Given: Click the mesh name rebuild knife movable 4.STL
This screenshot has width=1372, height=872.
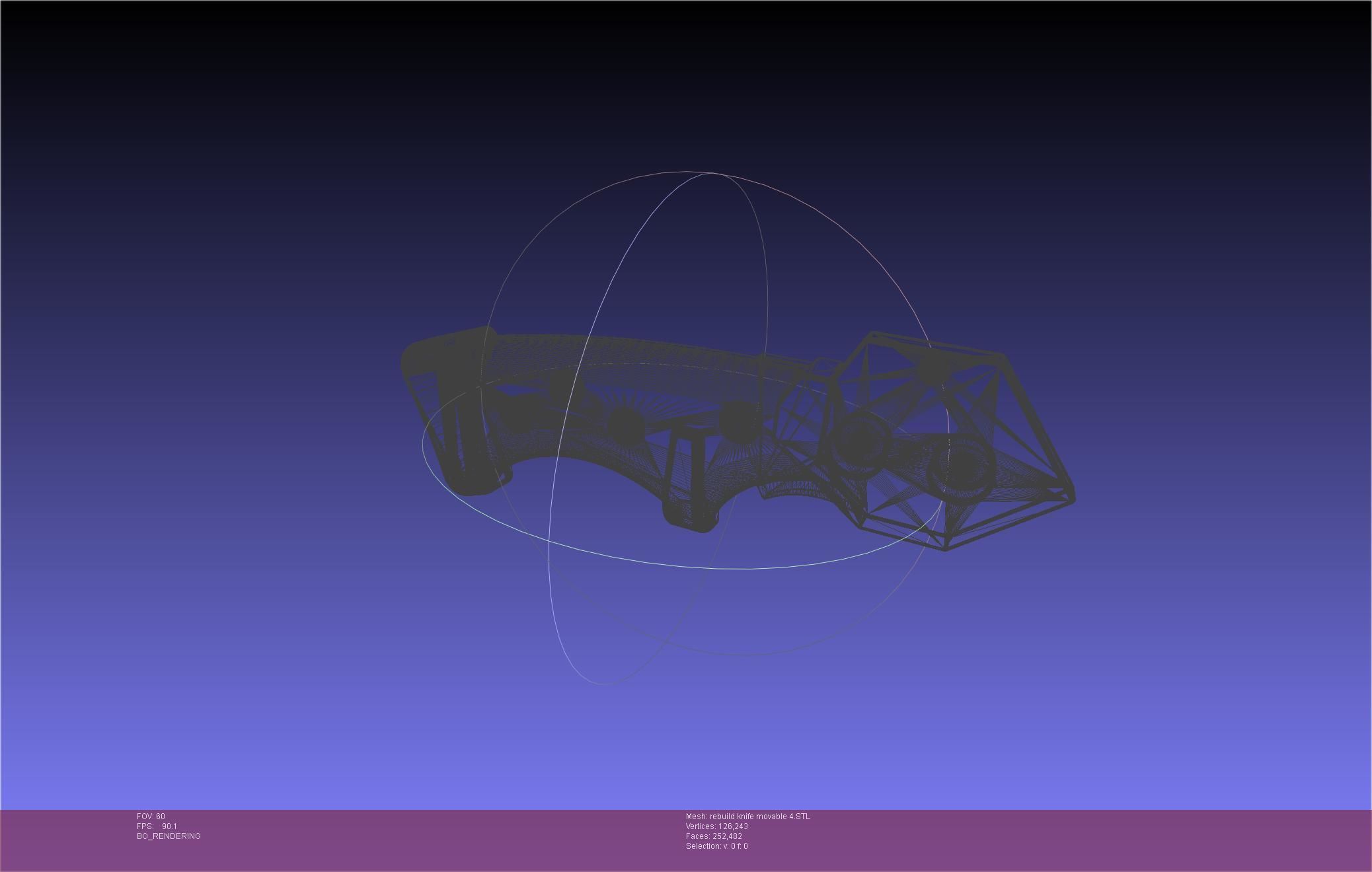Looking at the screenshot, I should coord(747,817).
